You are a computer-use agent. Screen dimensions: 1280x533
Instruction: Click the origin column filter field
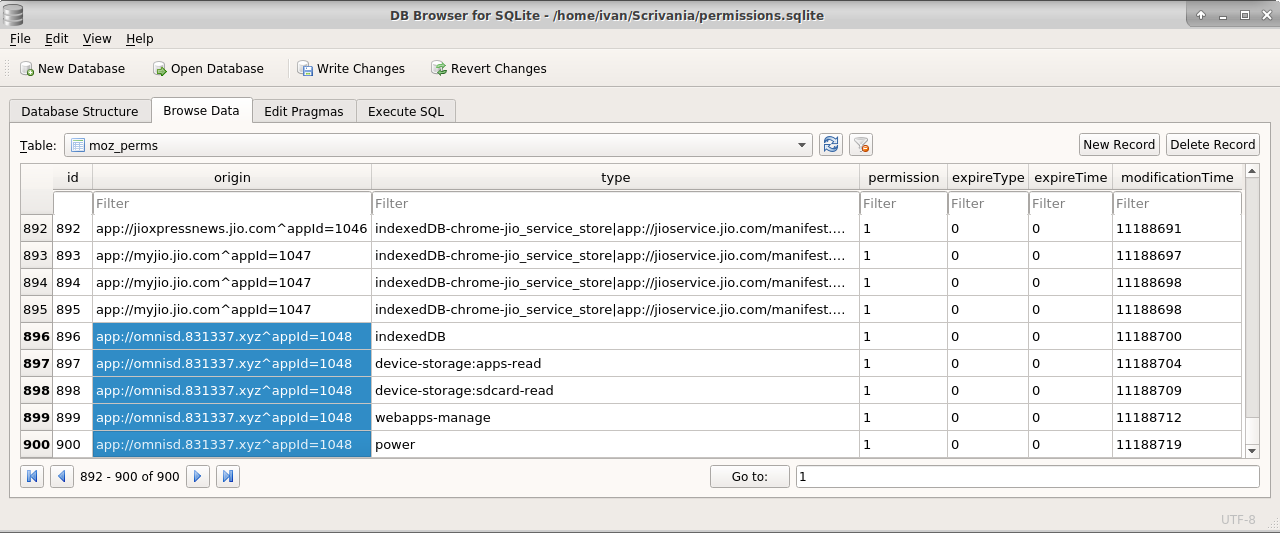click(232, 203)
